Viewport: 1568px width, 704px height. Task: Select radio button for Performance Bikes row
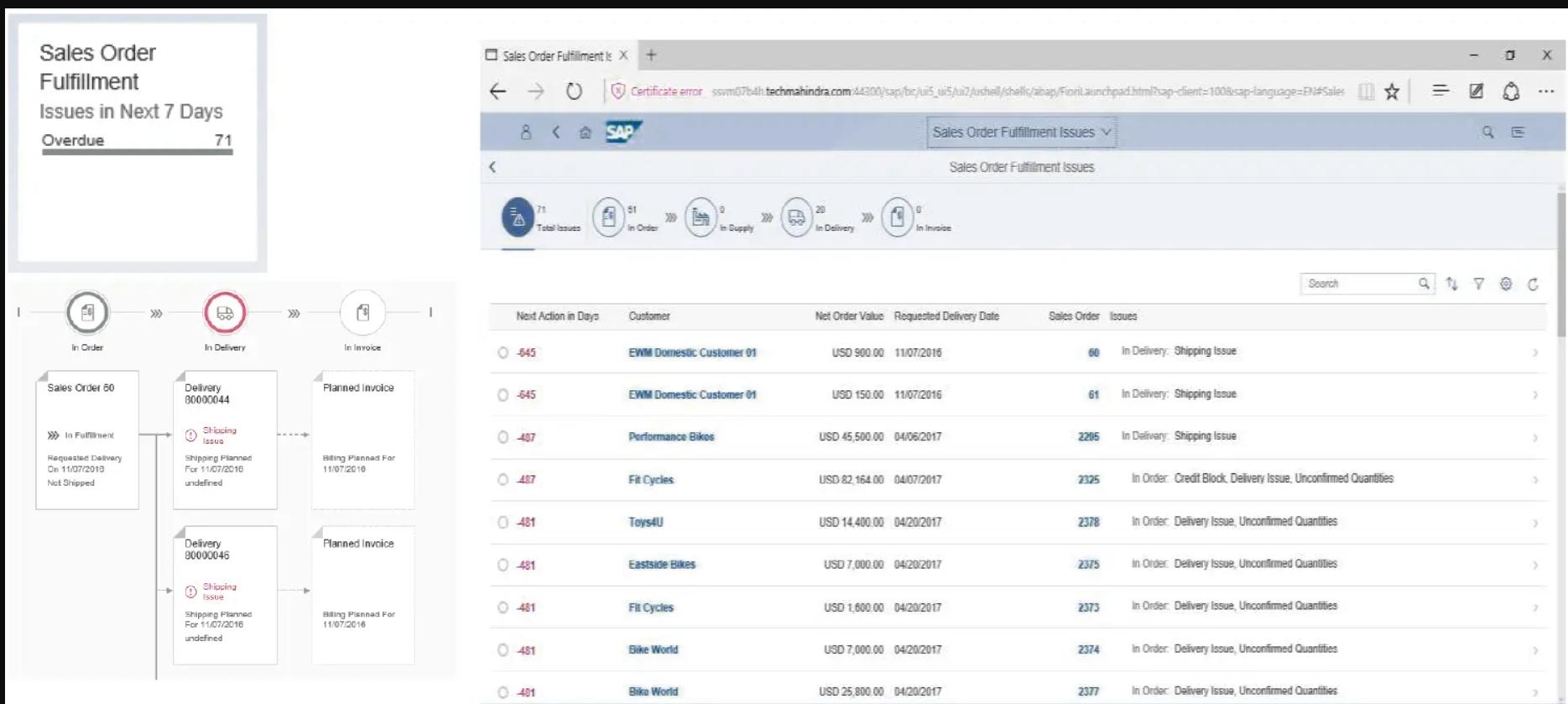pyautogui.click(x=503, y=437)
